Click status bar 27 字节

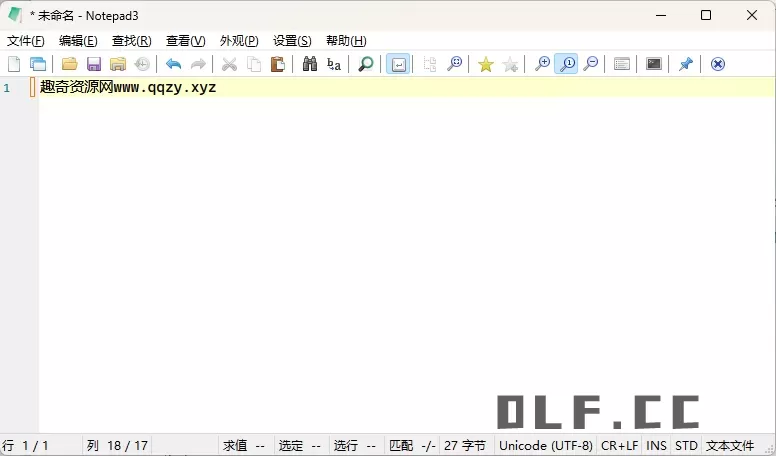tap(465, 446)
